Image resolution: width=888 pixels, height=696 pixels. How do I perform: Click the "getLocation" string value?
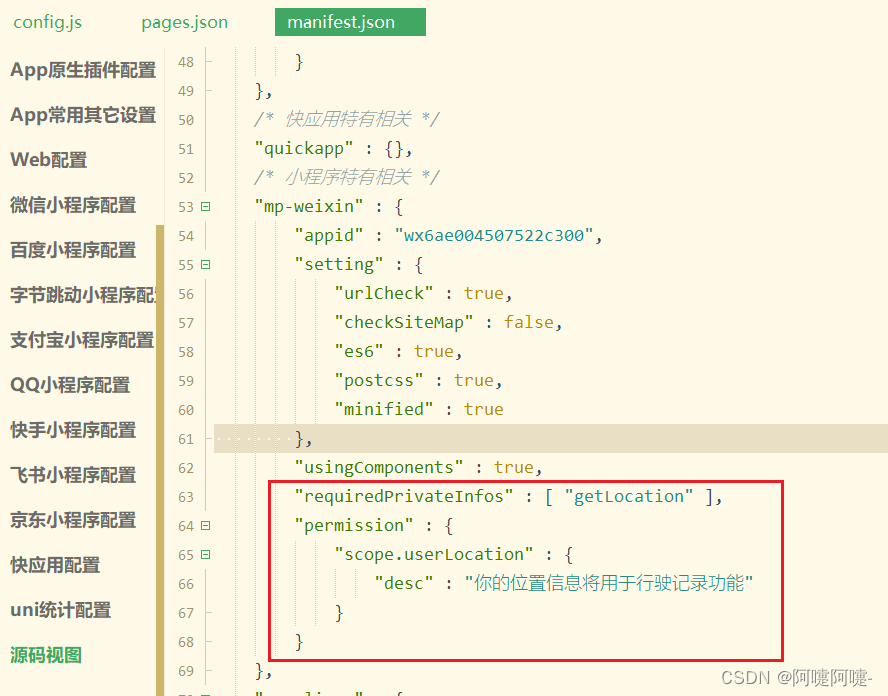click(629, 496)
